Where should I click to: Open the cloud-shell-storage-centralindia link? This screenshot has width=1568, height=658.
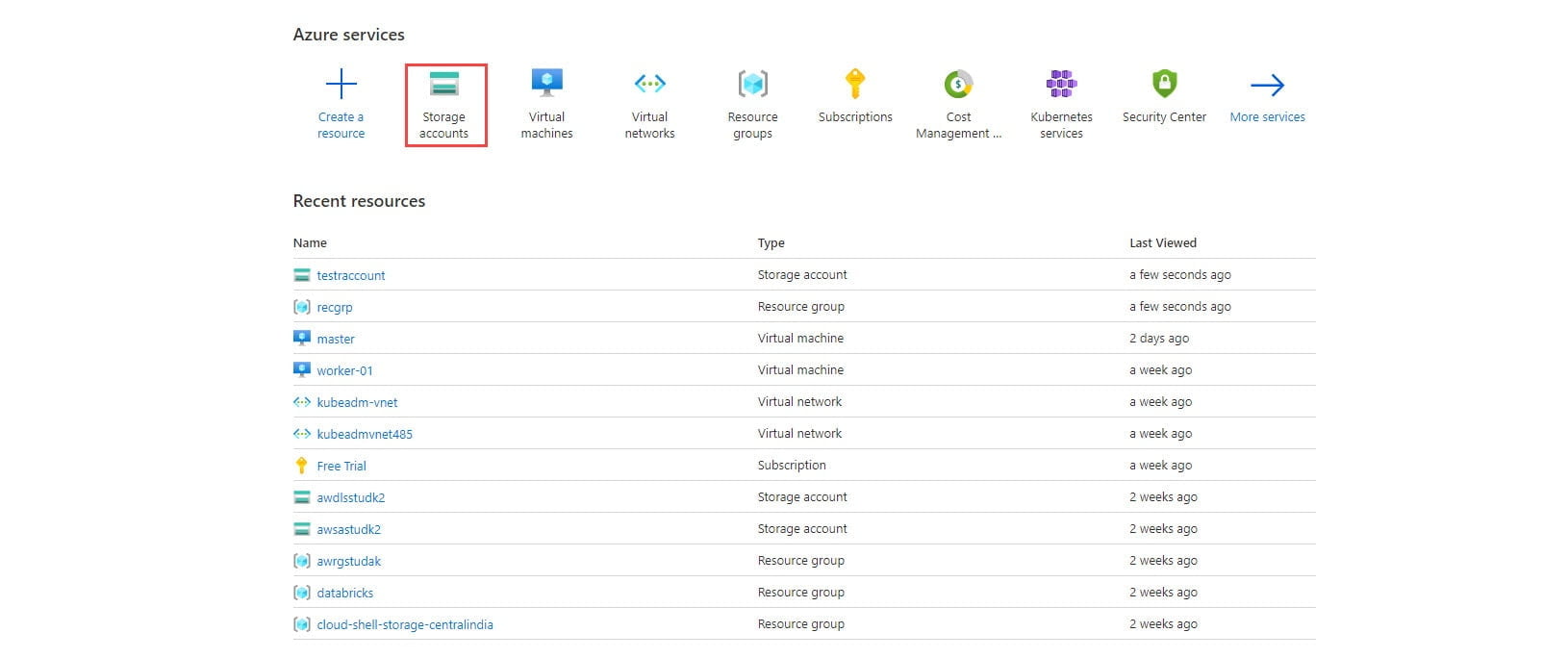coord(405,624)
